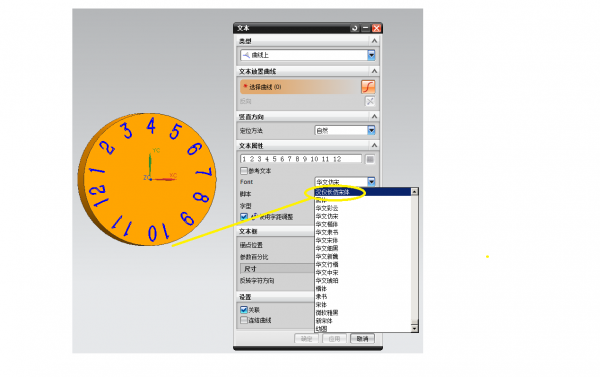Click the YC axis of coordinate triad

coord(150,165)
